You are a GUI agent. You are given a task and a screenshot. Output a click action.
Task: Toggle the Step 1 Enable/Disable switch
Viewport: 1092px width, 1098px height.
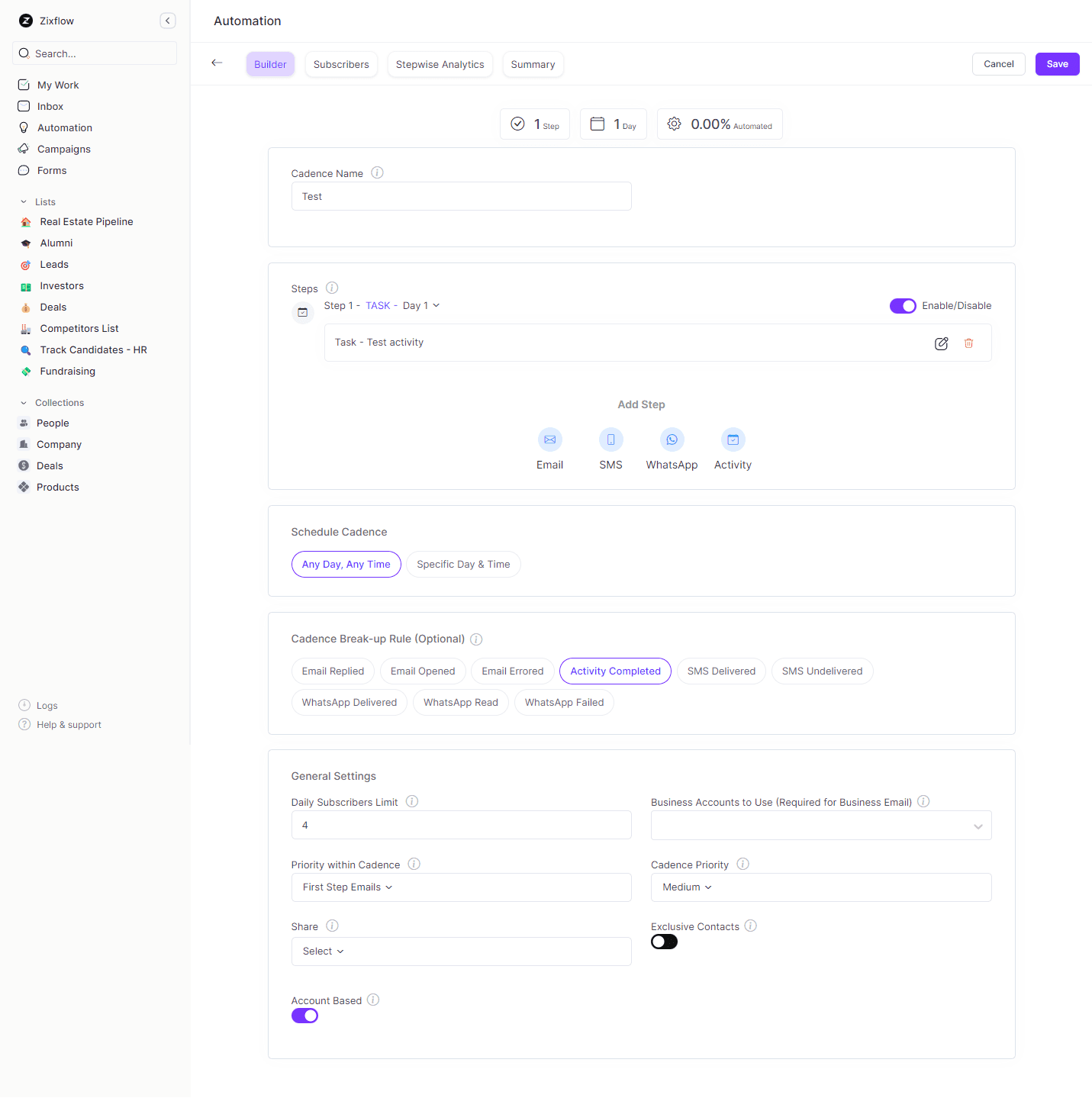903,305
